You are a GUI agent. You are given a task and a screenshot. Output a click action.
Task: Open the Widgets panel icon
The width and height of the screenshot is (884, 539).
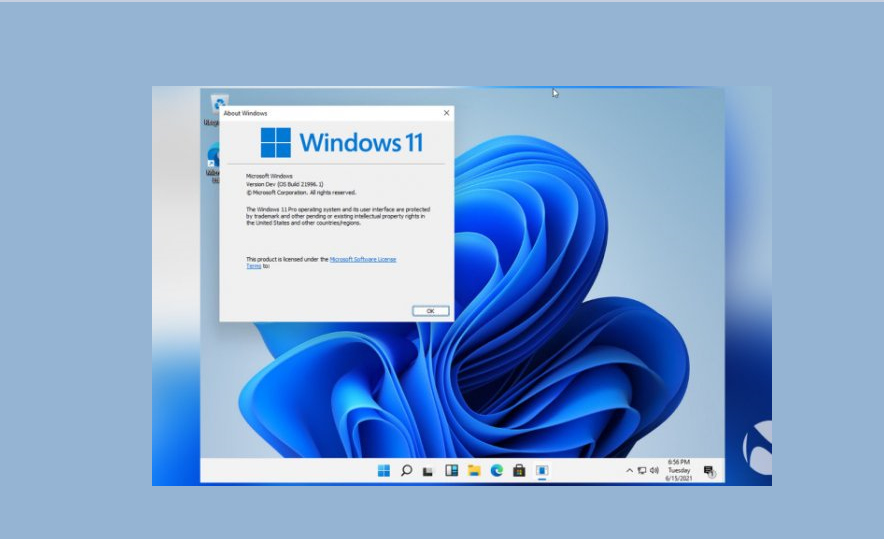pyautogui.click(x=452, y=471)
